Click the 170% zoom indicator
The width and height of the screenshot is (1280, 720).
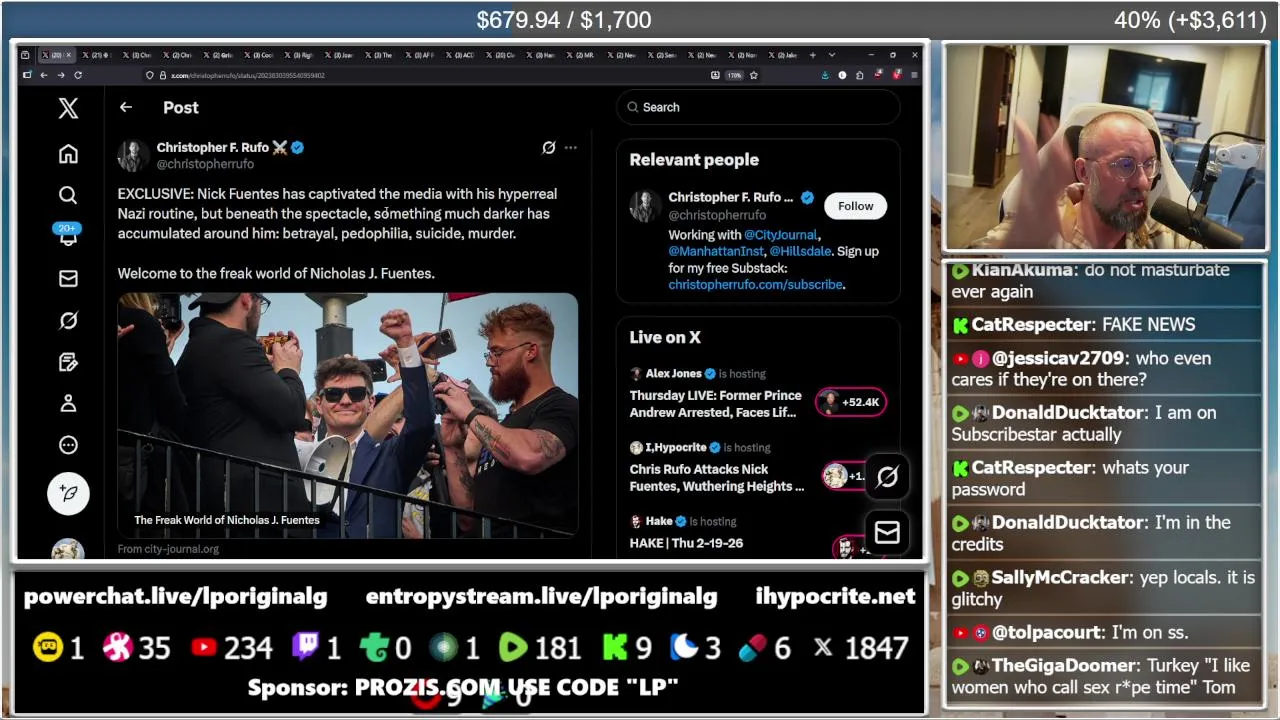tap(734, 75)
